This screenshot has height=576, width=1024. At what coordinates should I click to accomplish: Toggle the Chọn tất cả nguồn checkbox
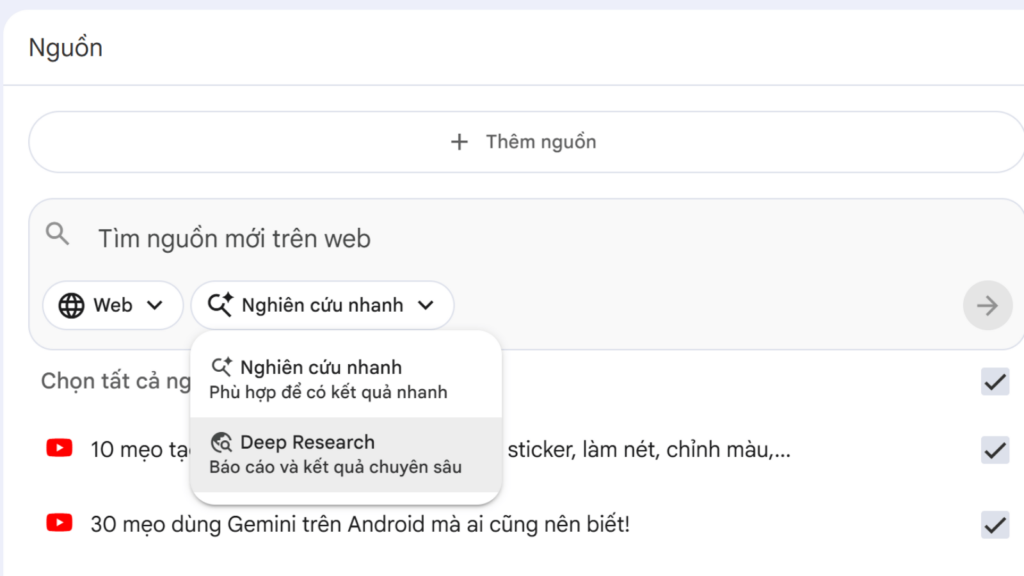pyautogui.click(x=994, y=381)
